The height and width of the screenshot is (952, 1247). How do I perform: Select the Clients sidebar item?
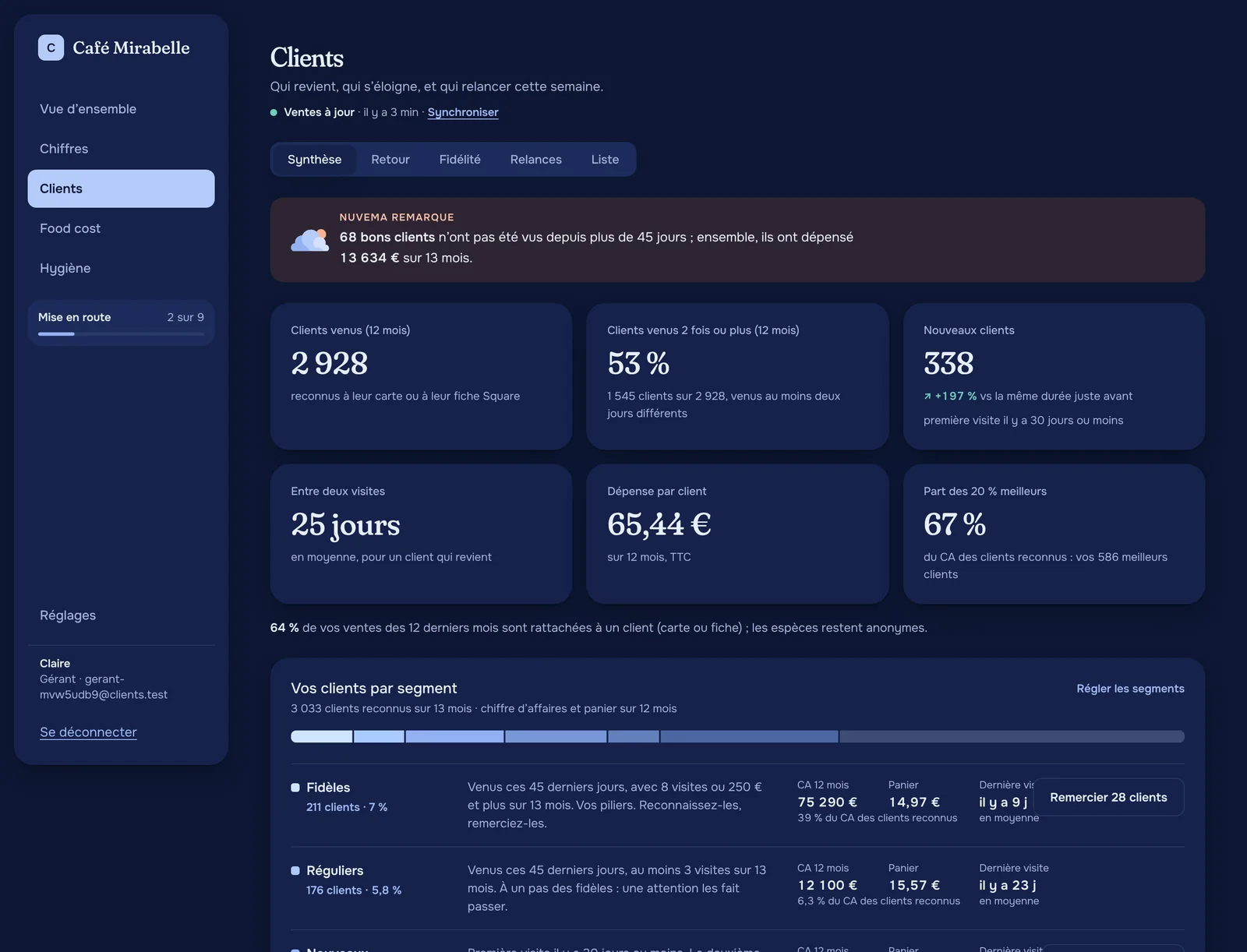point(121,189)
